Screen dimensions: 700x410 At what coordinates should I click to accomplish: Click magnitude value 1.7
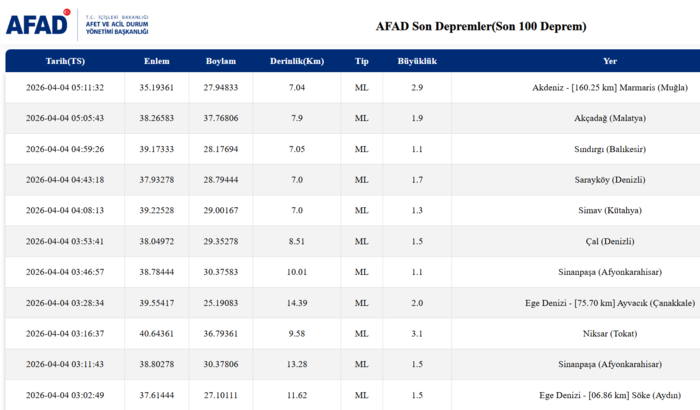417,180
